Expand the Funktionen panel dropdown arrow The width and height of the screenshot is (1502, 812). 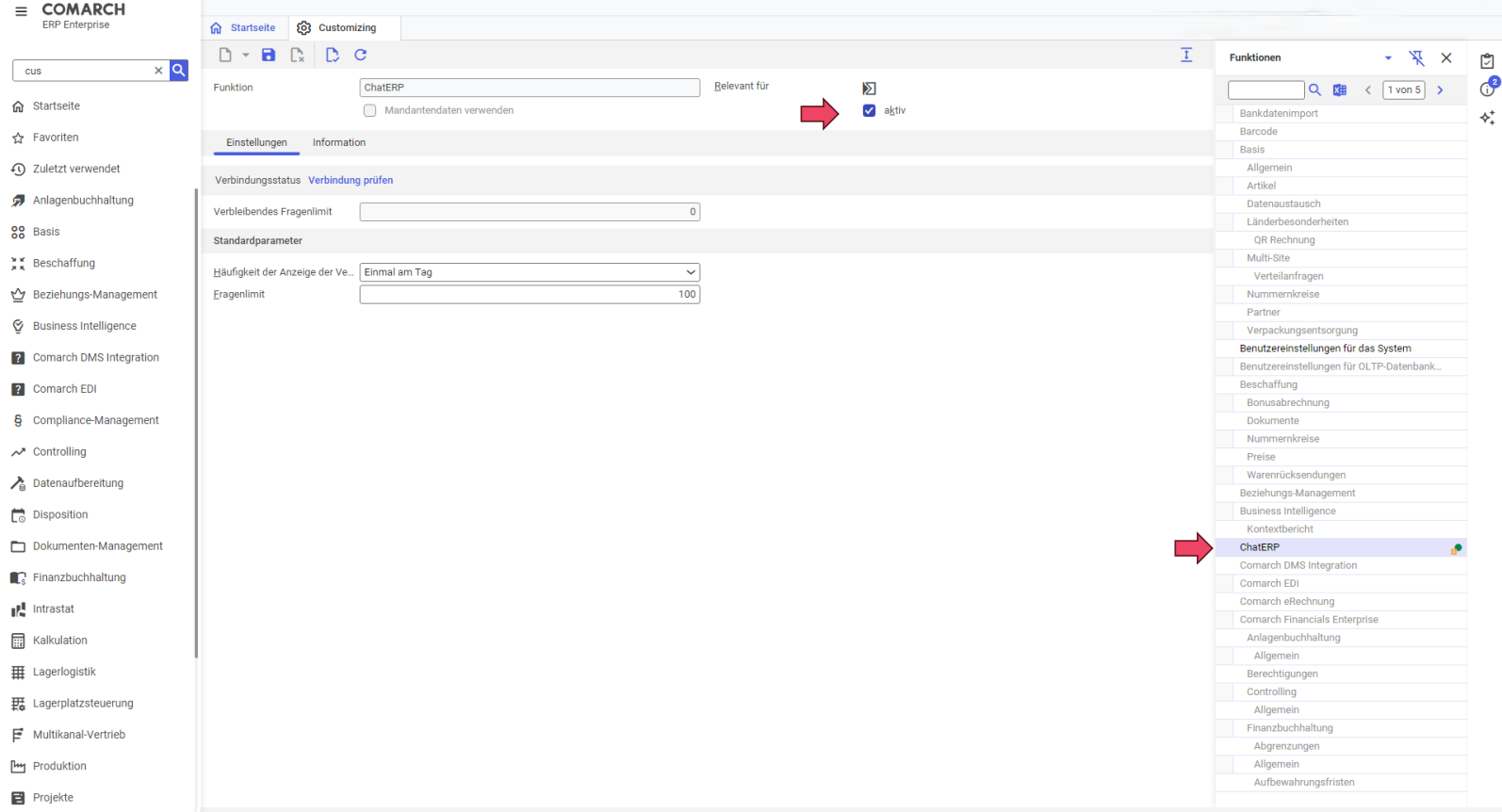click(x=1388, y=58)
